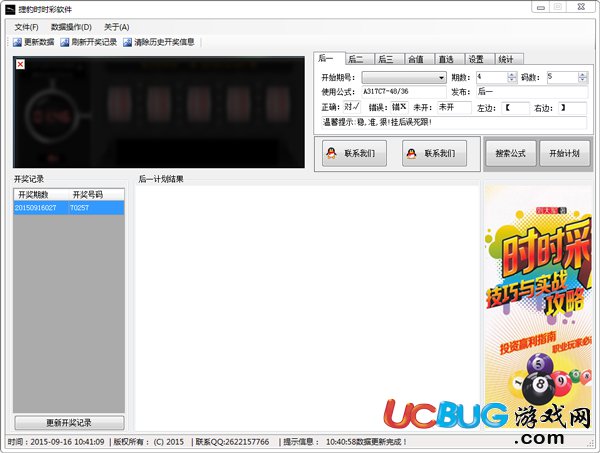This screenshot has width=600, height=453.
Task: Click the 左边 bracket field
Action: [x=515, y=108]
